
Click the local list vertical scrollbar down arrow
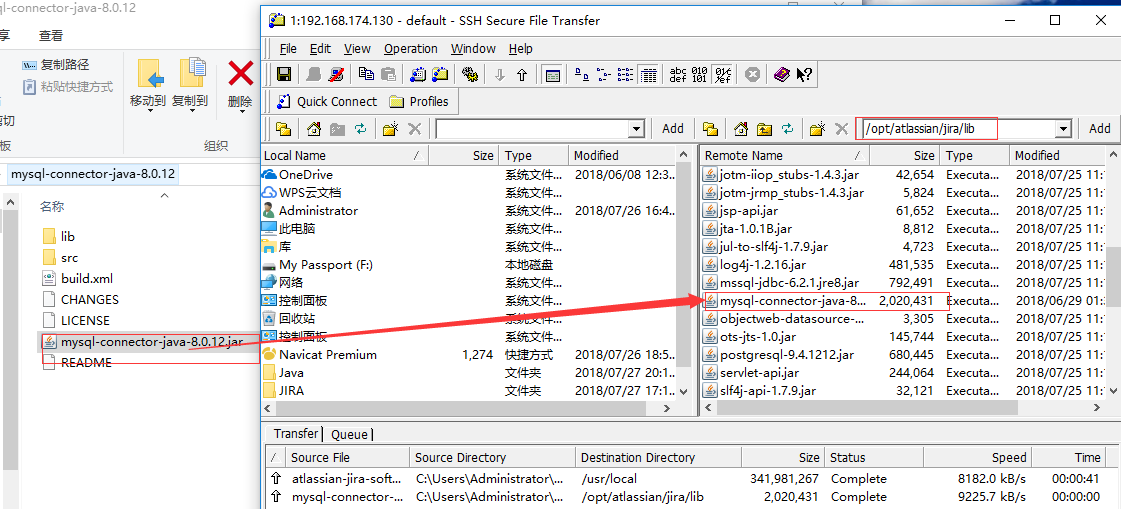[x=683, y=391]
